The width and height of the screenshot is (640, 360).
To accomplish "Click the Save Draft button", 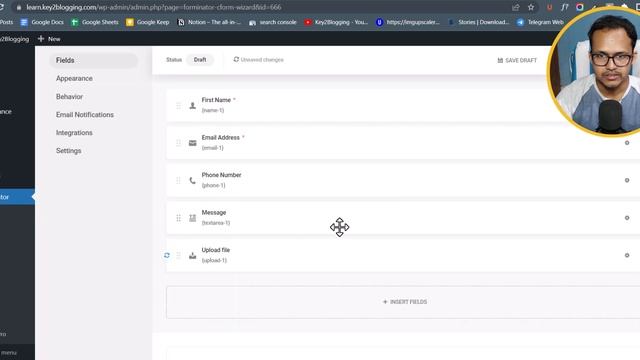I will [517, 60].
